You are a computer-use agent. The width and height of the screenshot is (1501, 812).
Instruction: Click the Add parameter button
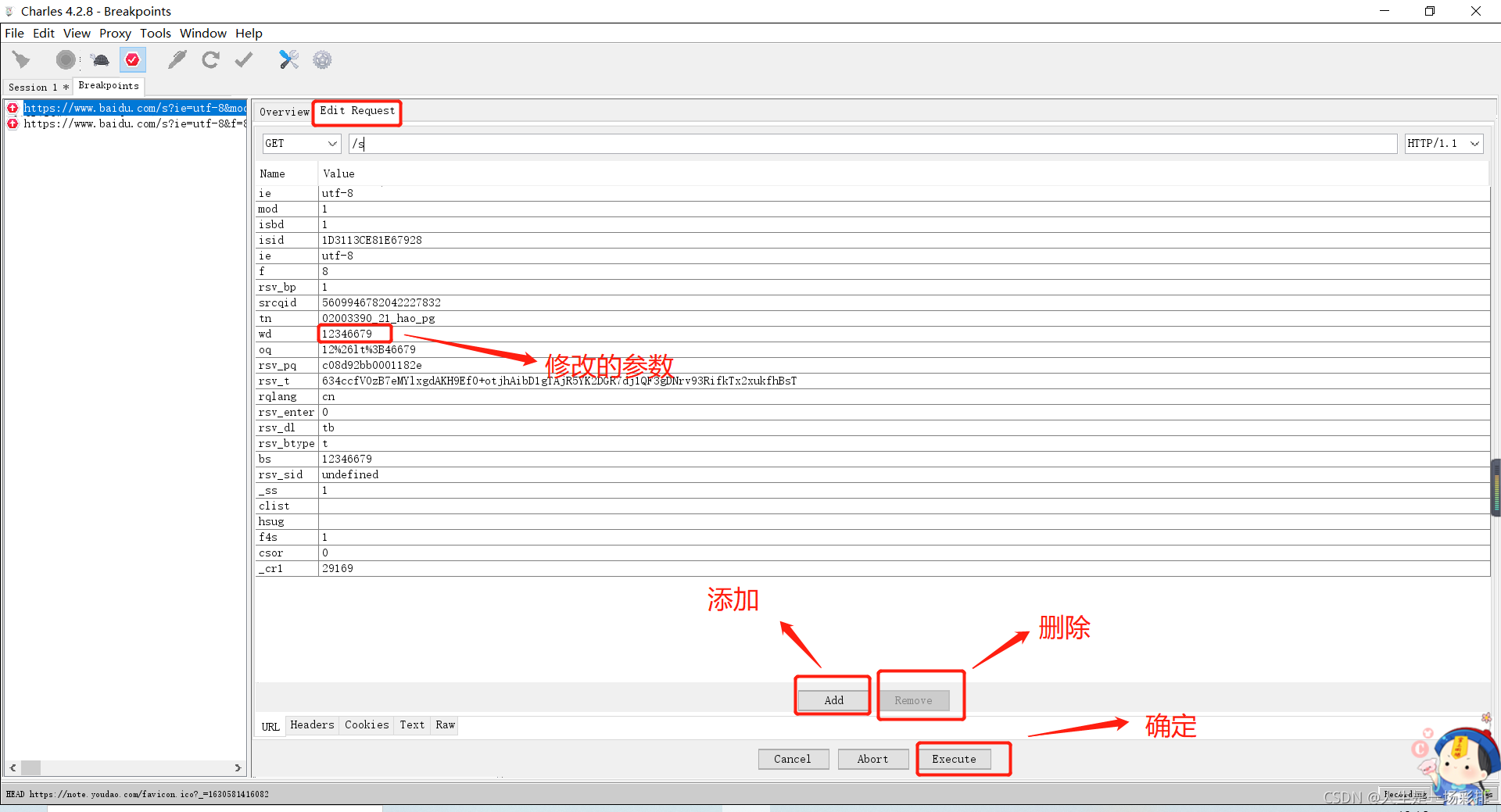tap(833, 700)
